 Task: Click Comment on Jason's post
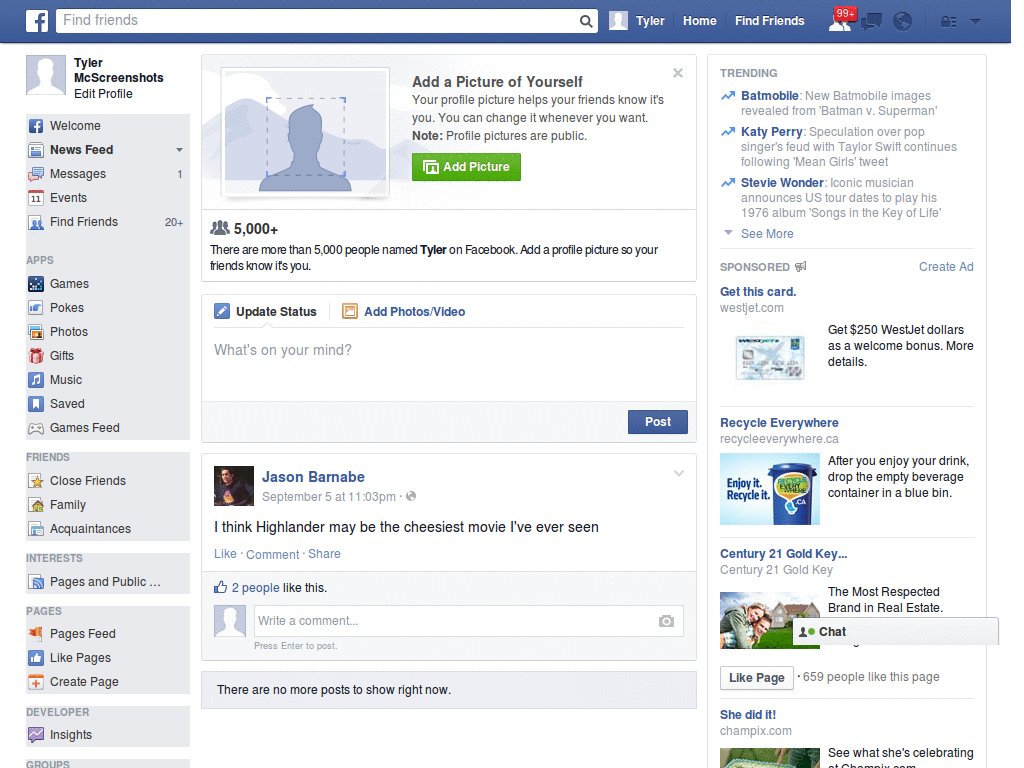tap(272, 554)
